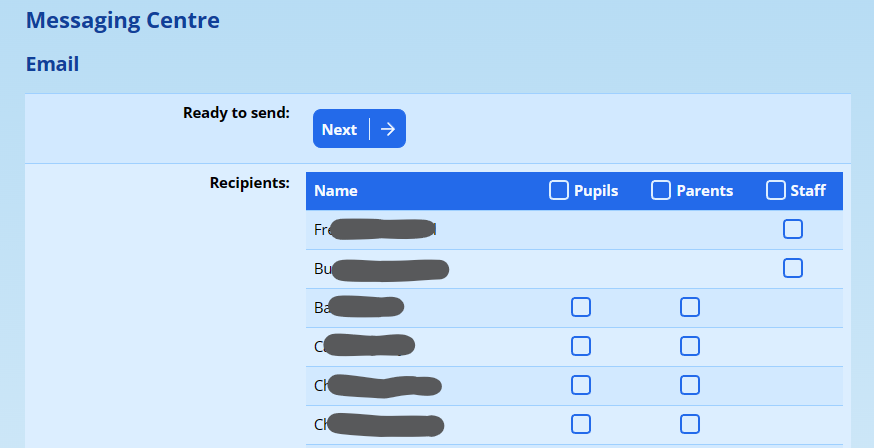Toggle Pupils checkbox in fifth recipient row
874x448 pixels.
(581, 385)
